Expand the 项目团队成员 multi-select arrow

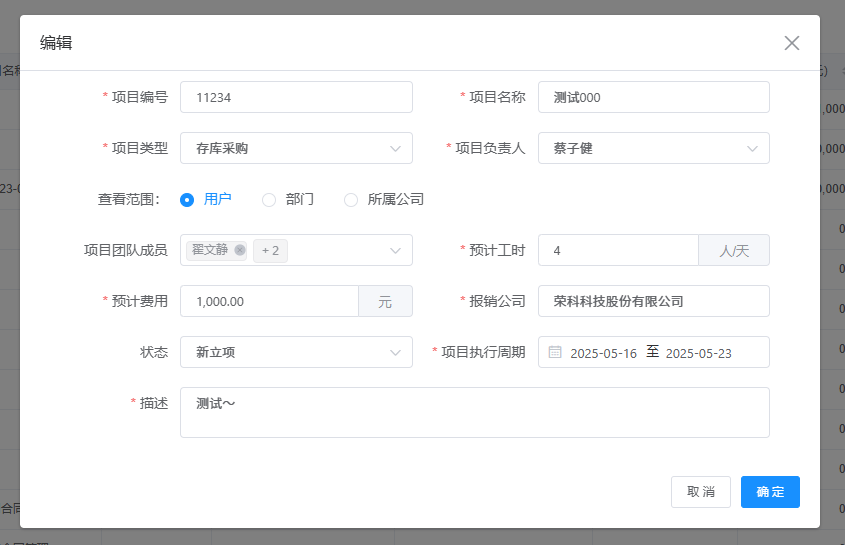395,250
